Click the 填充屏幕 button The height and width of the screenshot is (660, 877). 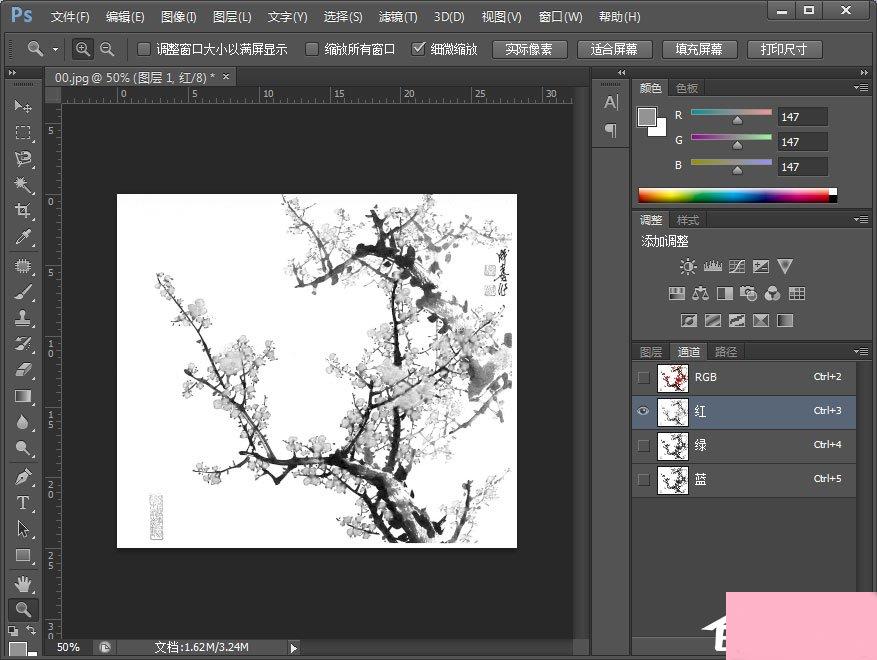point(699,49)
